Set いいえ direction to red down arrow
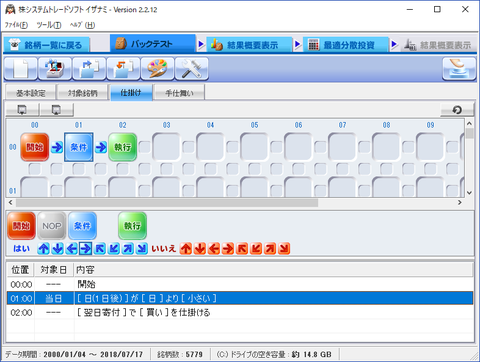 click(x=200, y=249)
